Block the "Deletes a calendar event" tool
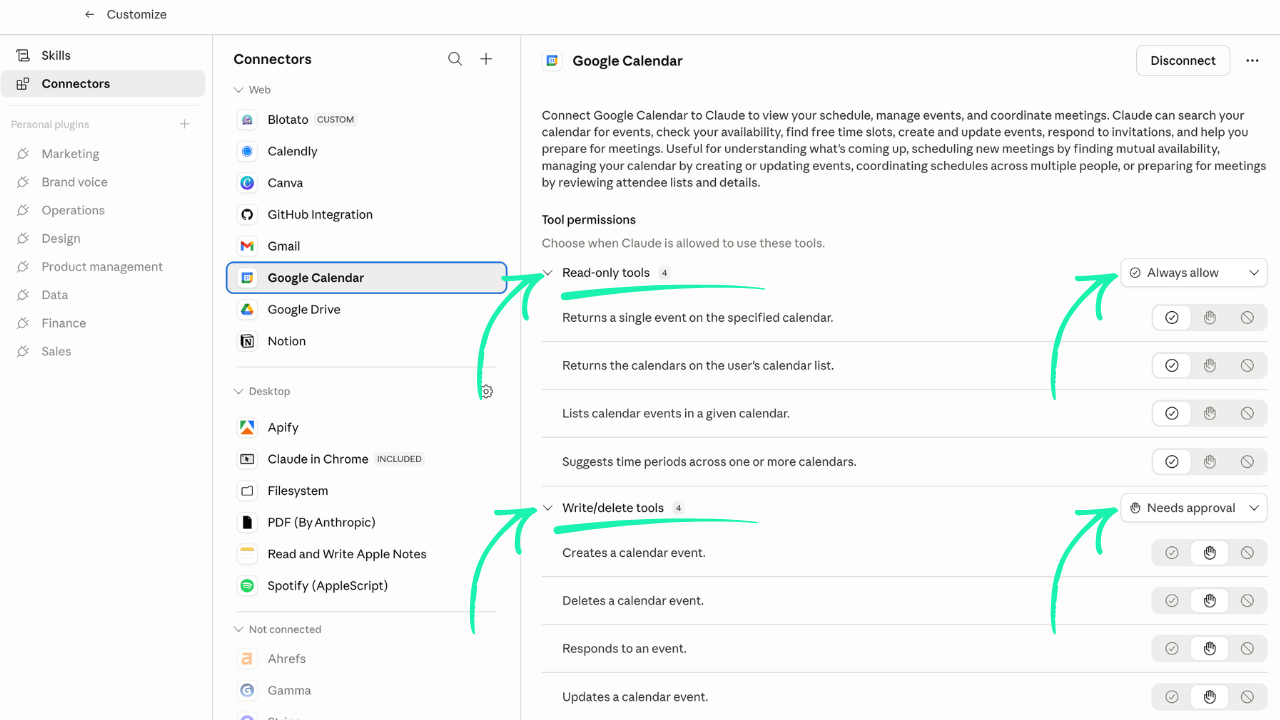This screenshot has width=1280, height=720. pos(1247,601)
